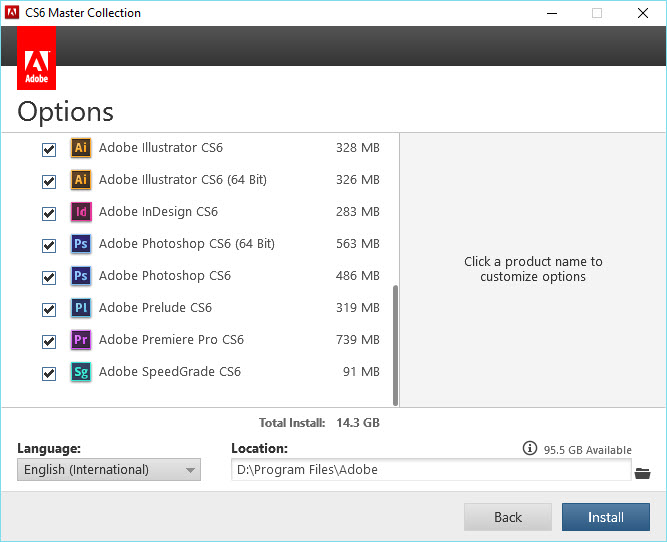The image size is (667, 542).
Task: Click the Back button
Action: tap(508, 517)
